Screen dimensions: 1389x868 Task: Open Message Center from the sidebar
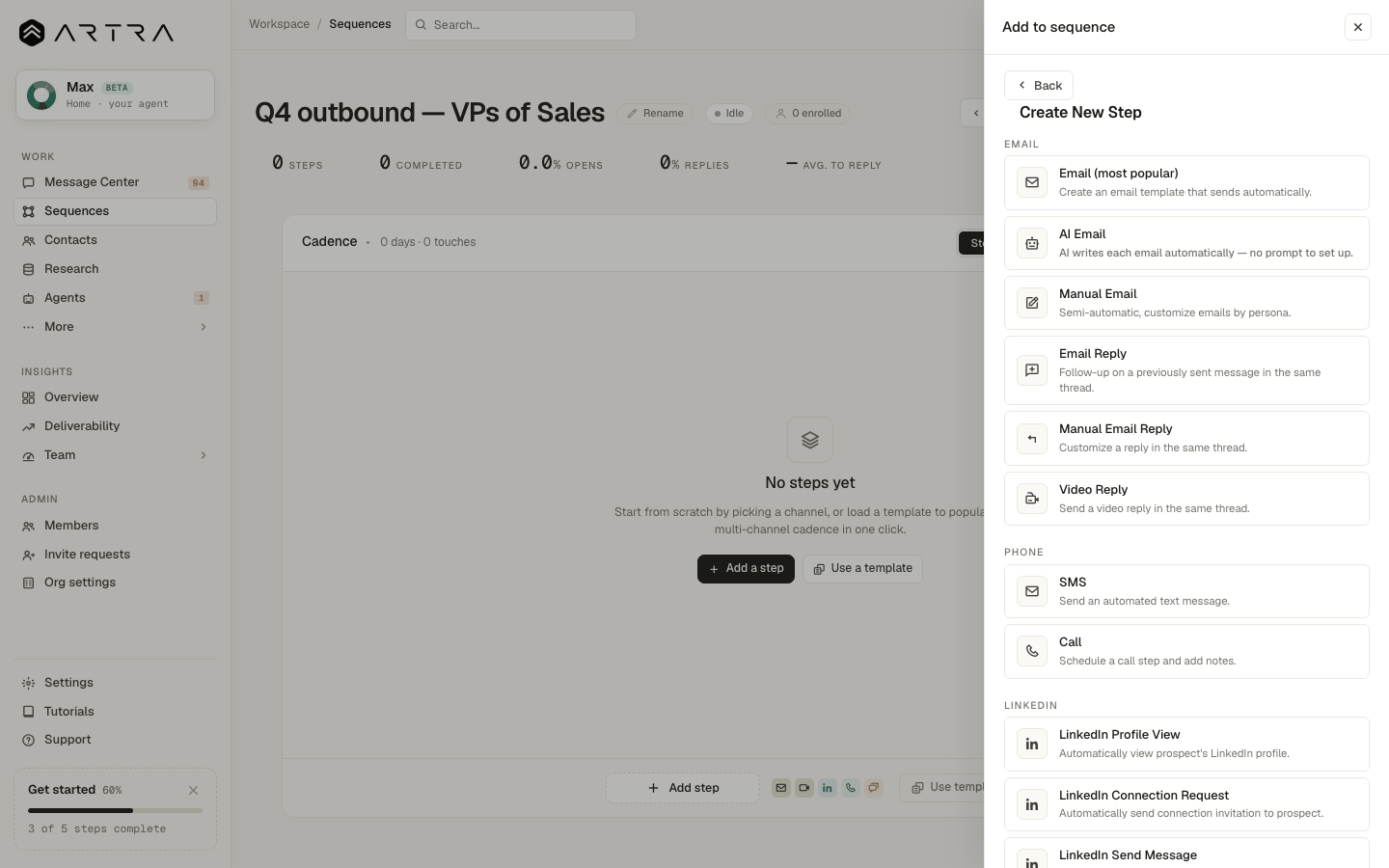coord(116,182)
